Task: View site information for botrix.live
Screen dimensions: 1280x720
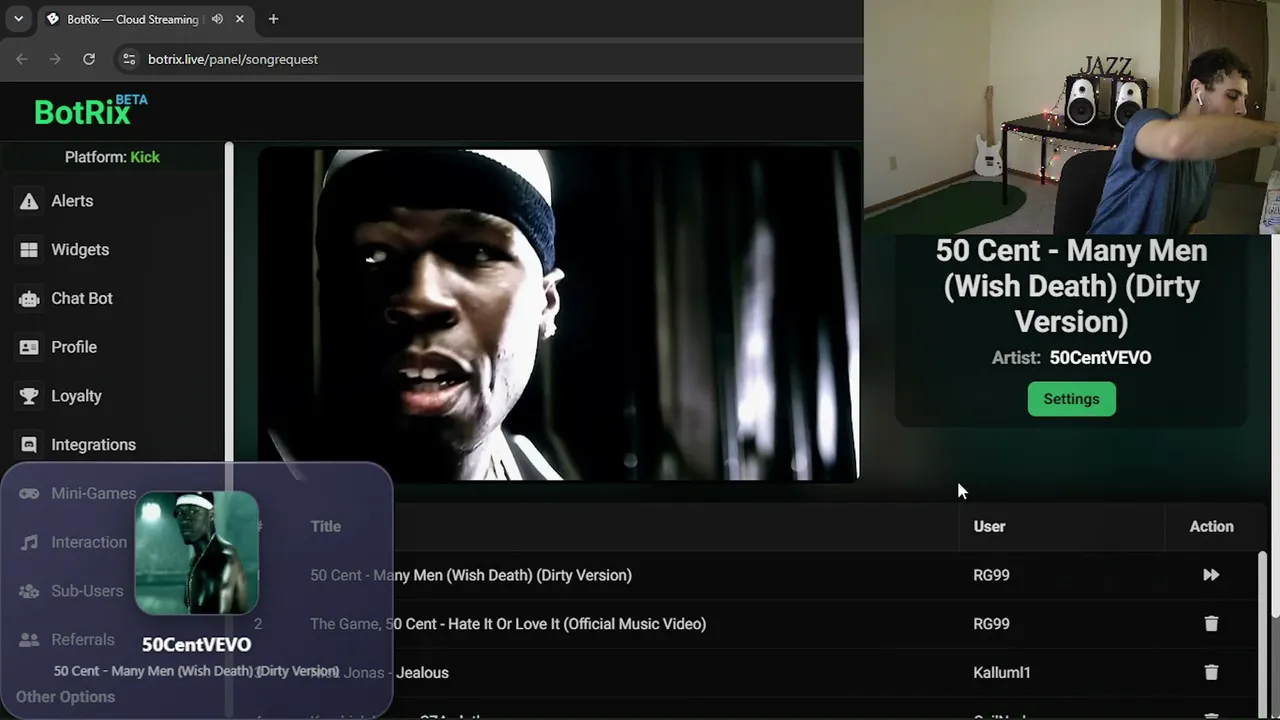Action: pyautogui.click(x=128, y=59)
